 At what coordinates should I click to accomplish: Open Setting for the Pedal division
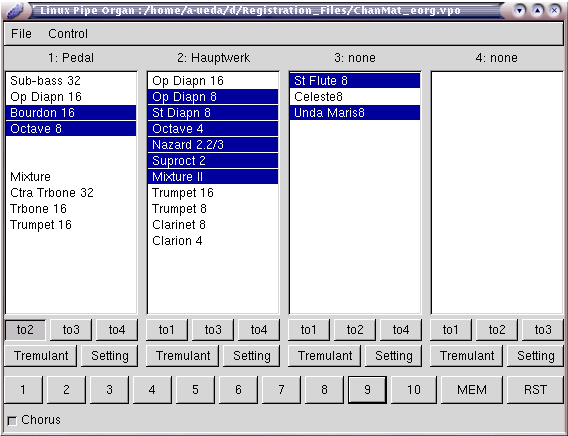click(110, 356)
